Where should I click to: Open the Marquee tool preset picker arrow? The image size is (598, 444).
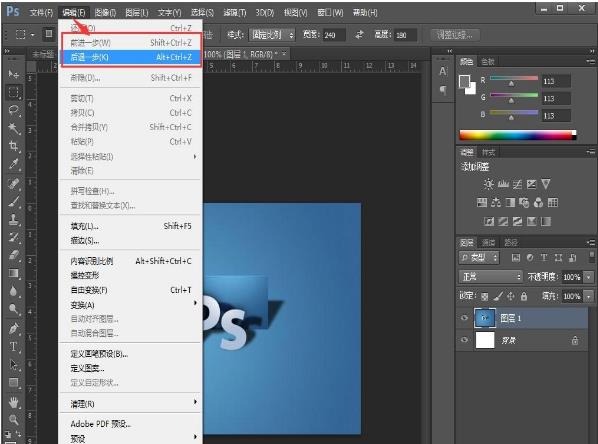point(33,35)
